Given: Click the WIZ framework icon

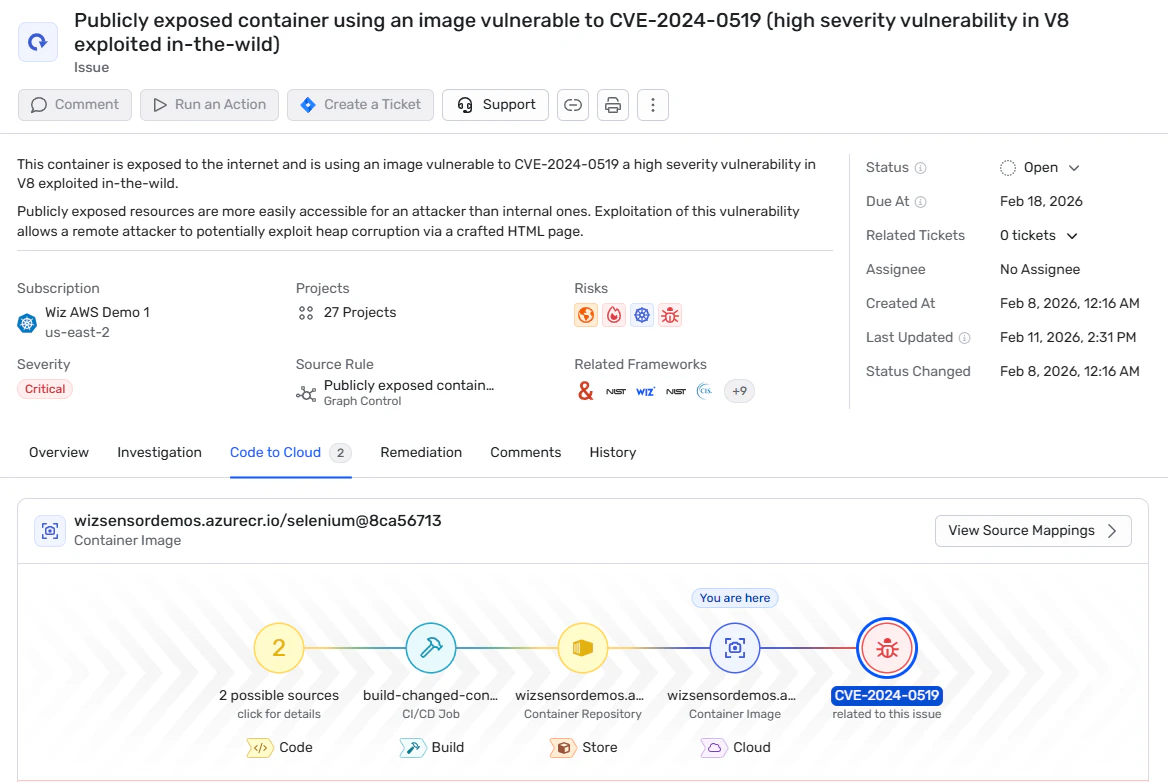Looking at the screenshot, I should [645, 391].
